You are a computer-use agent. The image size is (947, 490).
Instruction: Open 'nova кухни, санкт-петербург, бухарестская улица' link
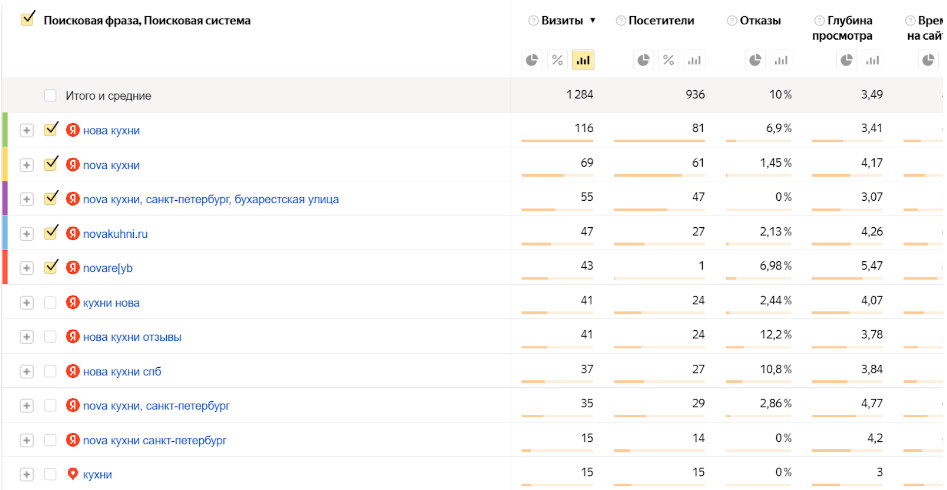pyautogui.click(x=211, y=199)
